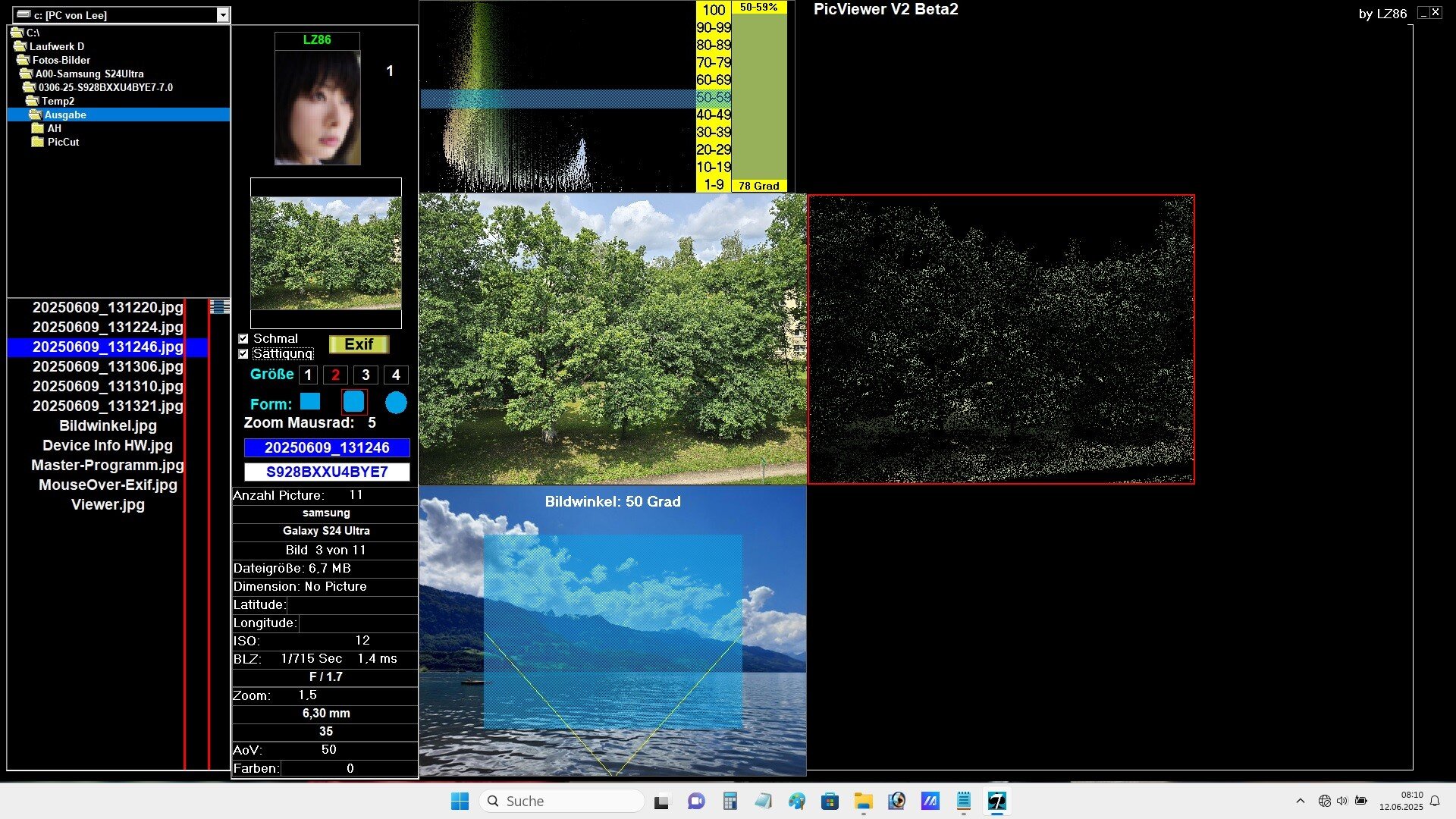Select the rectangle Form shape
Viewport: 1456px width, 819px height.
point(310,401)
